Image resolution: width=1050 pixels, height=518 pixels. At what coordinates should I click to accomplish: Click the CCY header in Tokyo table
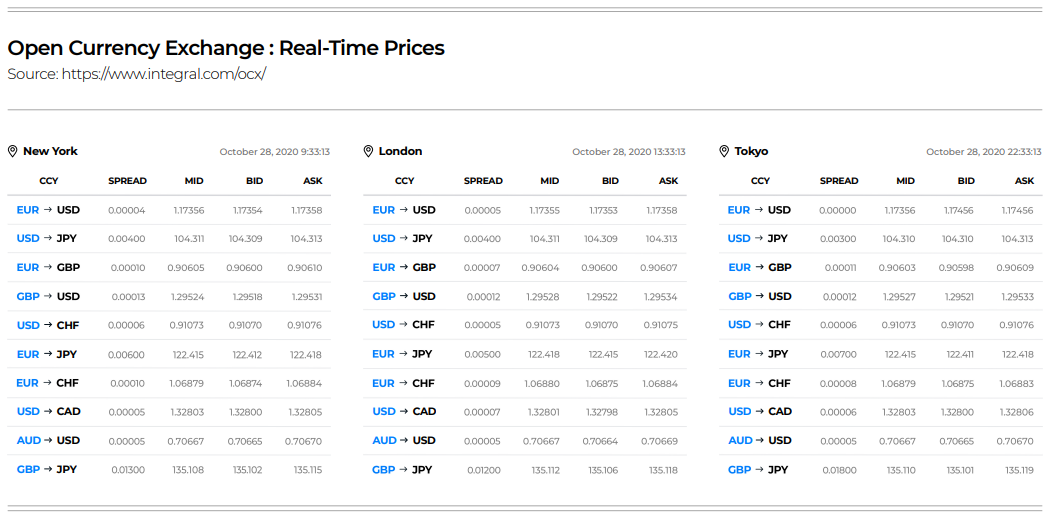tap(760, 181)
